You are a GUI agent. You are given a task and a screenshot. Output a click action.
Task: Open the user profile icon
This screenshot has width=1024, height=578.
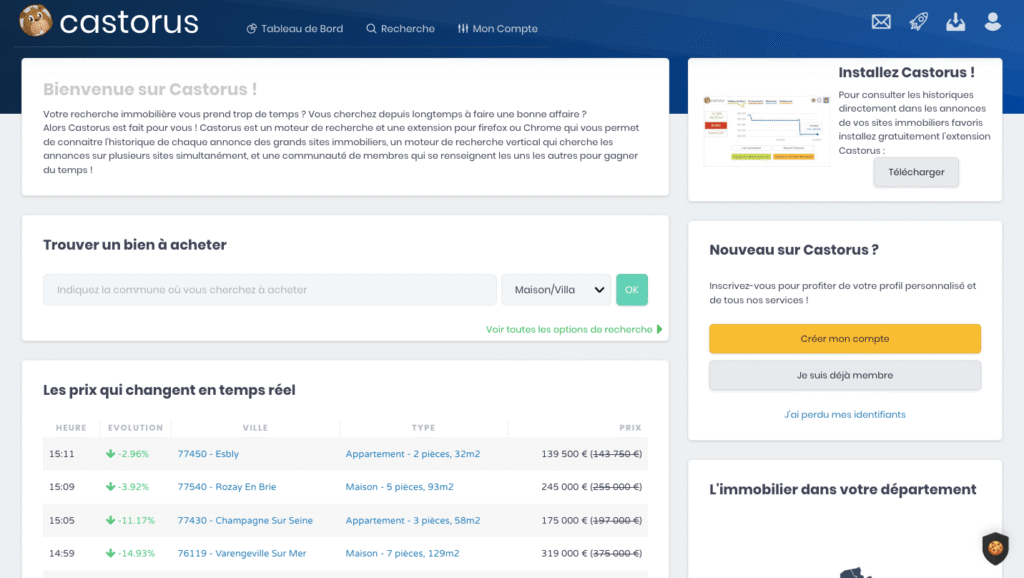[992, 22]
